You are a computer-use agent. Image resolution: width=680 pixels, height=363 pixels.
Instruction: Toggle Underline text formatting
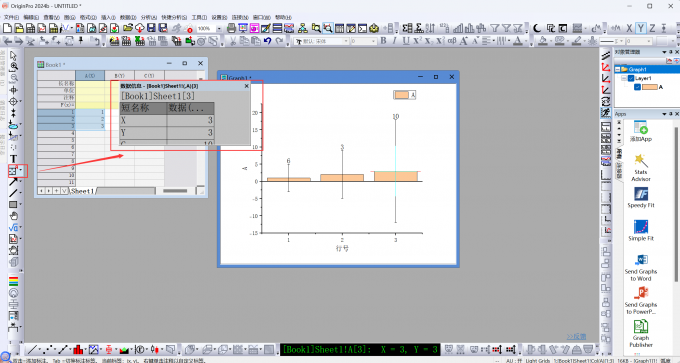point(405,41)
